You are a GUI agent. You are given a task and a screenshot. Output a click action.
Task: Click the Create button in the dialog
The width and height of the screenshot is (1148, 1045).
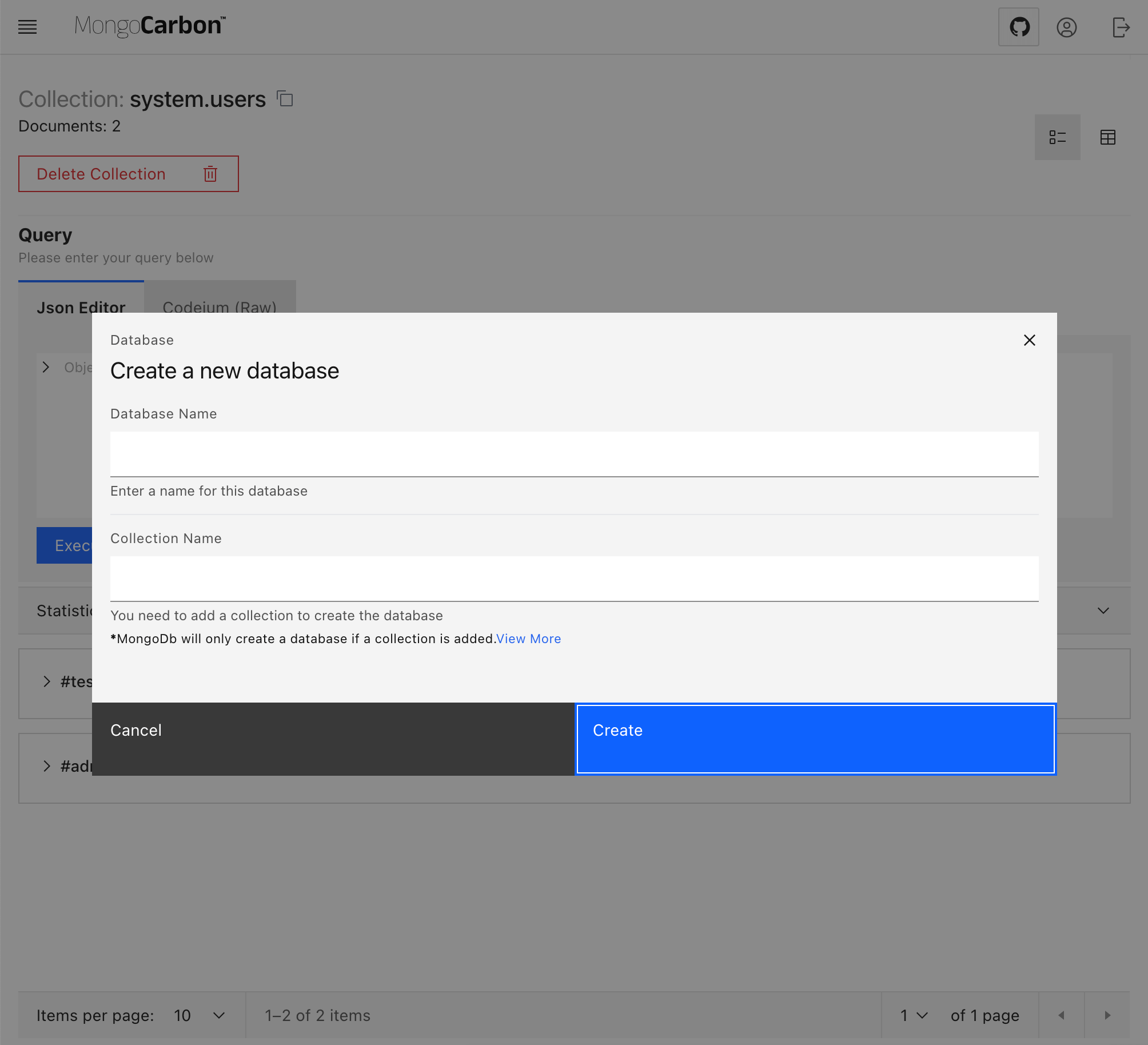(x=814, y=739)
